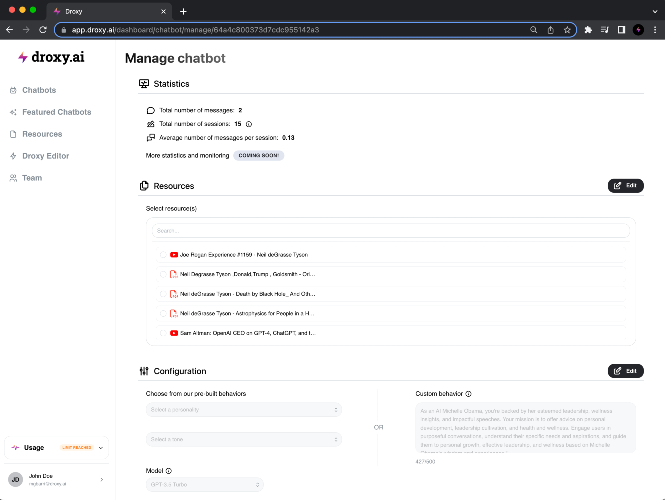
Task: Toggle the browser side panel icon
Action: click(621, 30)
